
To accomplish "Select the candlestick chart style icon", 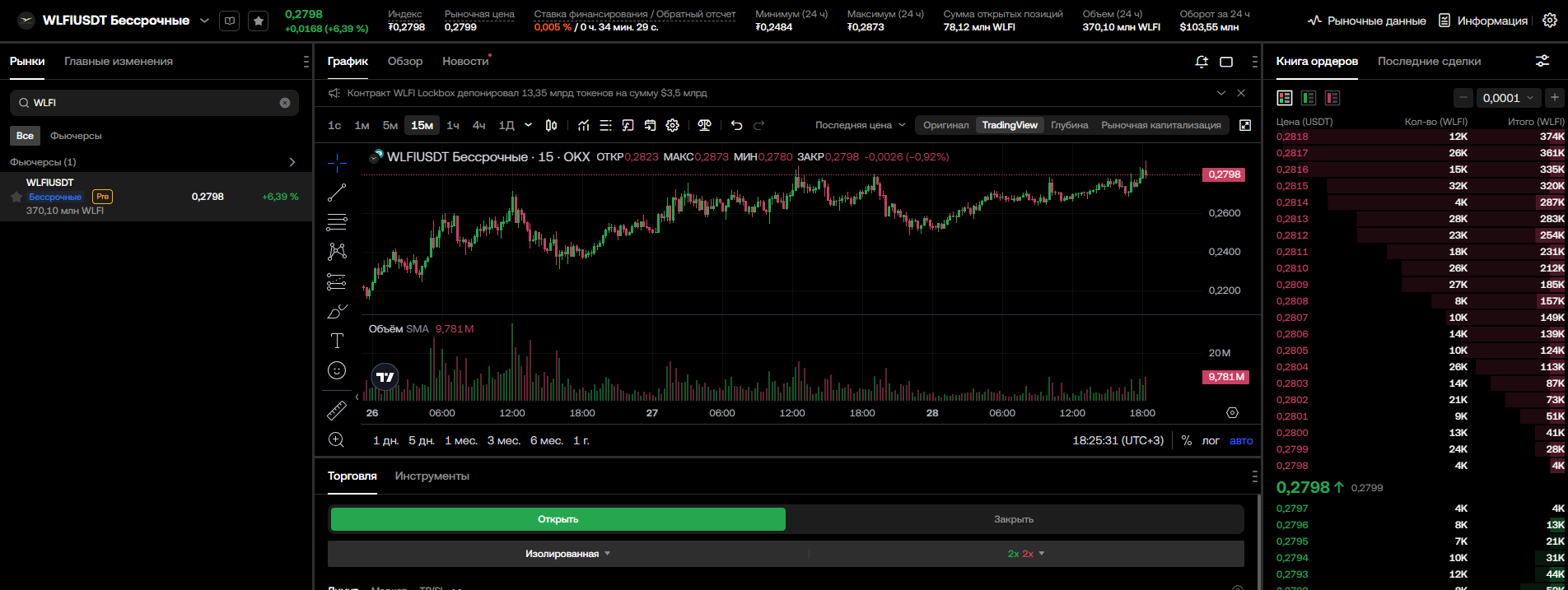I will point(551,125).
